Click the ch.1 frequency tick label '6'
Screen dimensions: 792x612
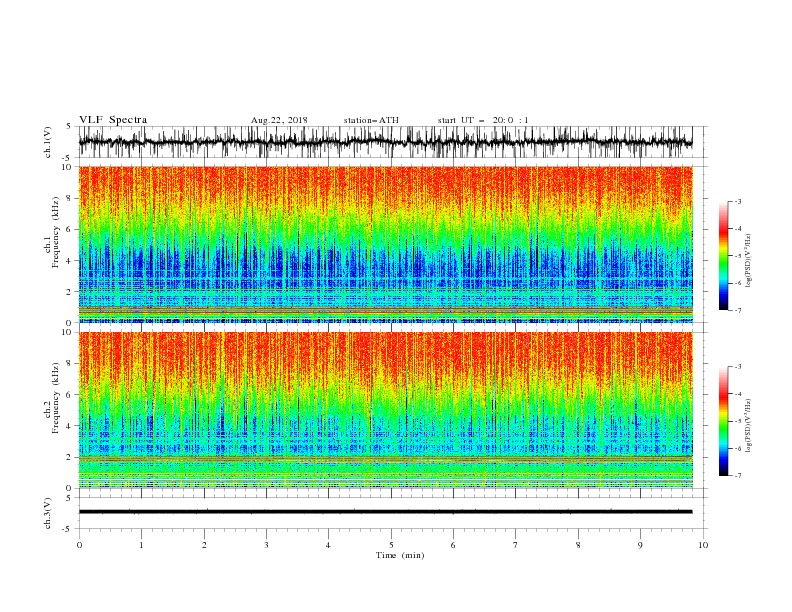coord(70,229)
